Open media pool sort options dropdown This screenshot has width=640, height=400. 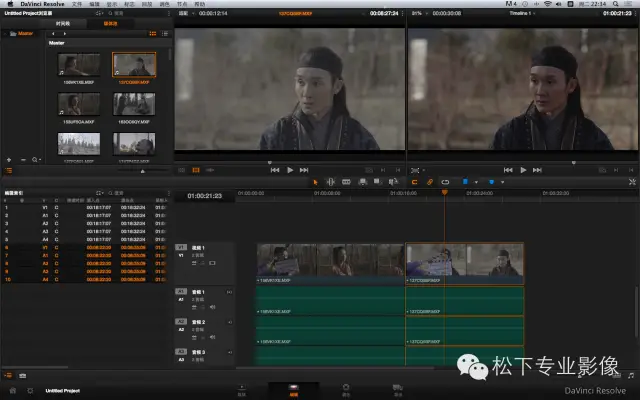click(100, 13)
